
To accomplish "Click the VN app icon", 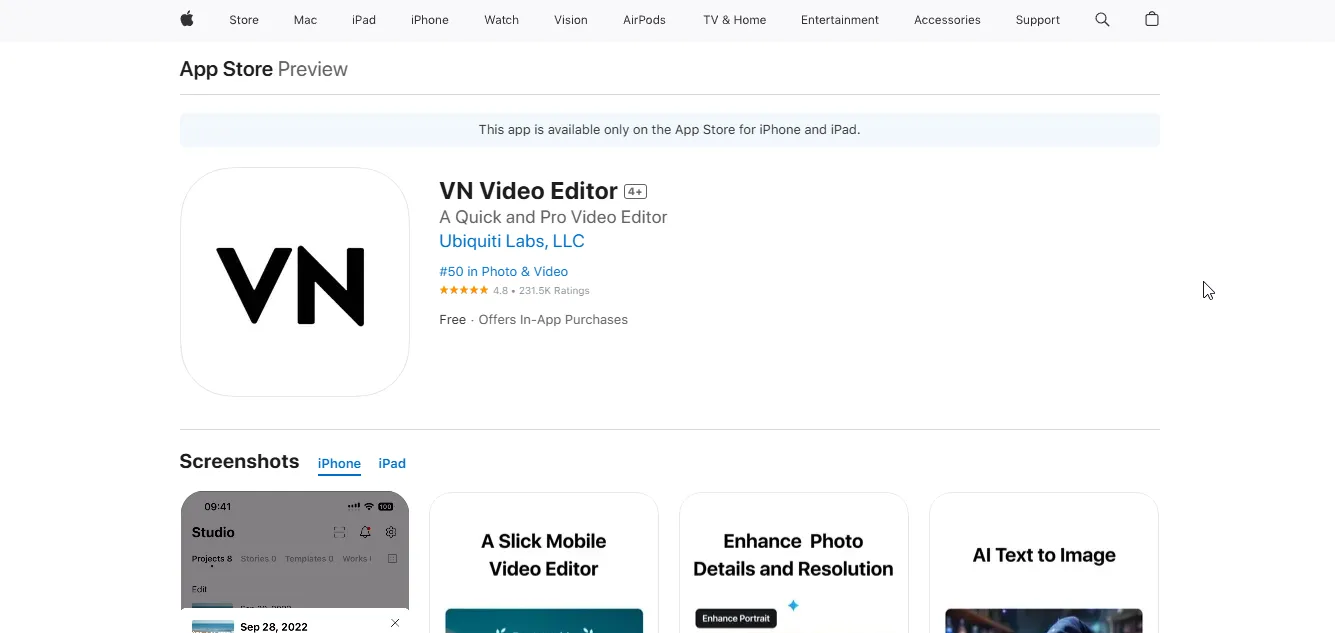I will (295, 282).
